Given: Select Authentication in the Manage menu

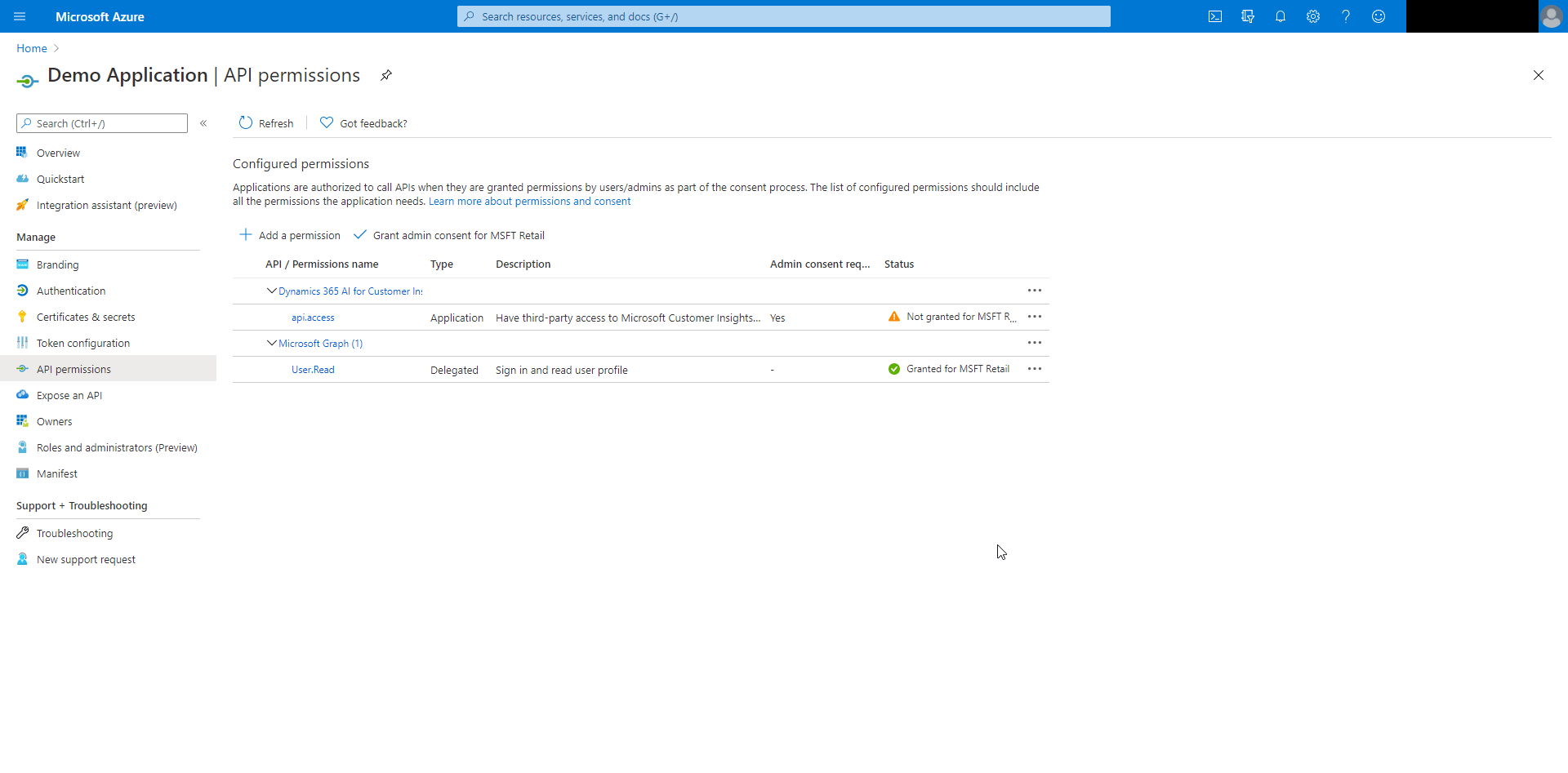Looking at the screenshot, I should coord(71,291).
